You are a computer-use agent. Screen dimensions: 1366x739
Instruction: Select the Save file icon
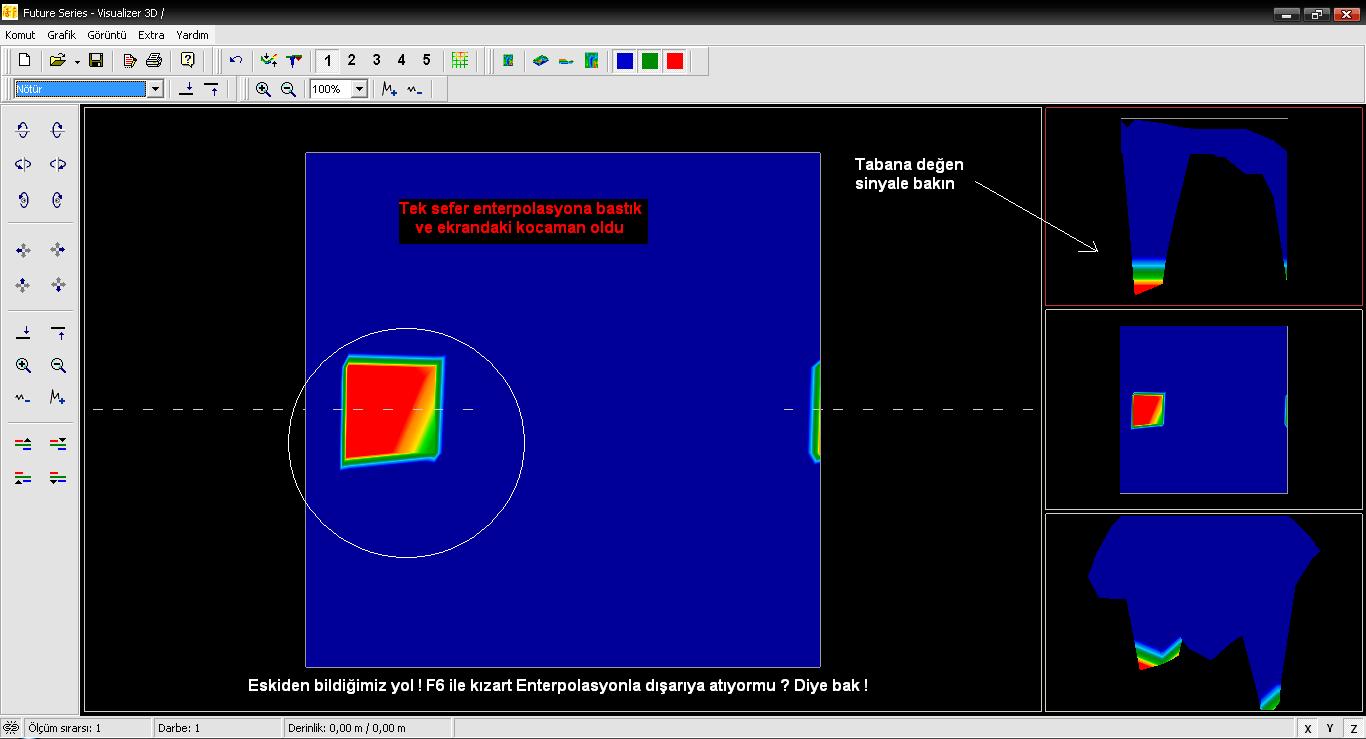[95, 60]
